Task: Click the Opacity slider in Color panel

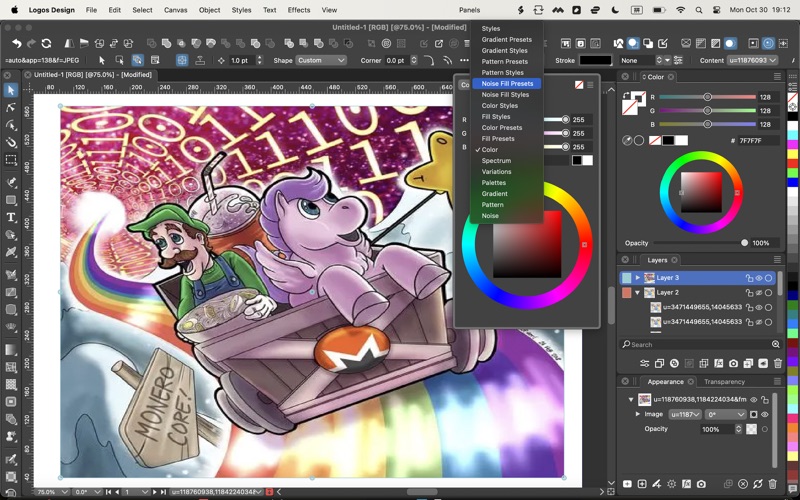Action: pyautogui.click(x=701, y=243)
